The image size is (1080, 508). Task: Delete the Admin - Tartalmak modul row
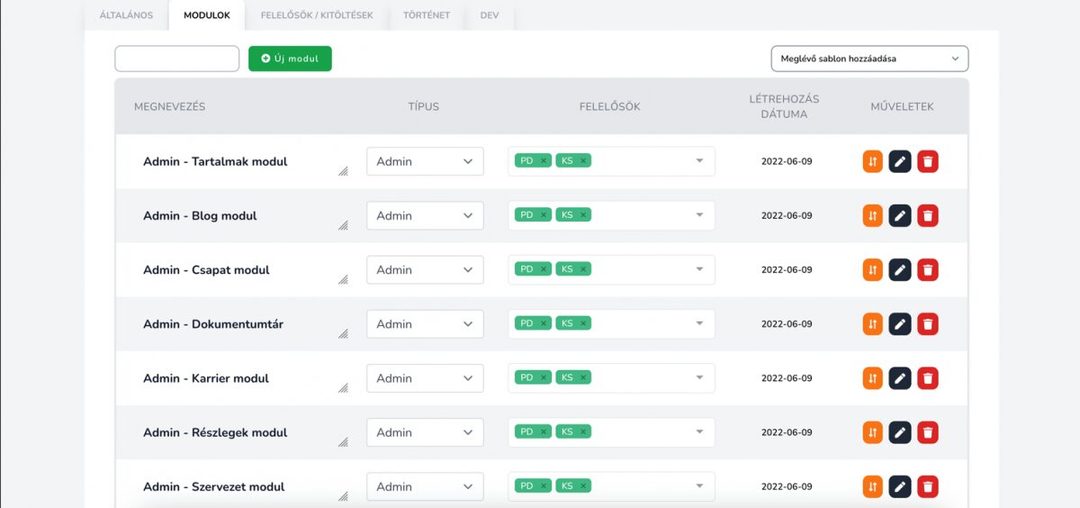click(x=928, y=162)
